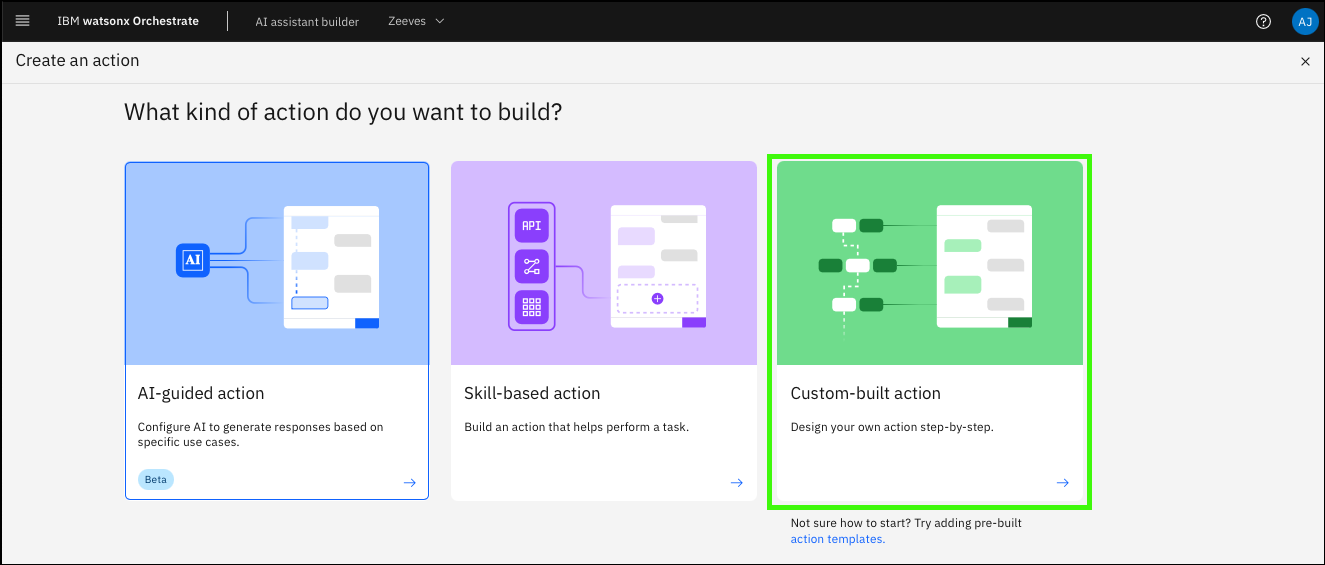
Task: Click the AJ user avatar
Action: coord(1304,21)
